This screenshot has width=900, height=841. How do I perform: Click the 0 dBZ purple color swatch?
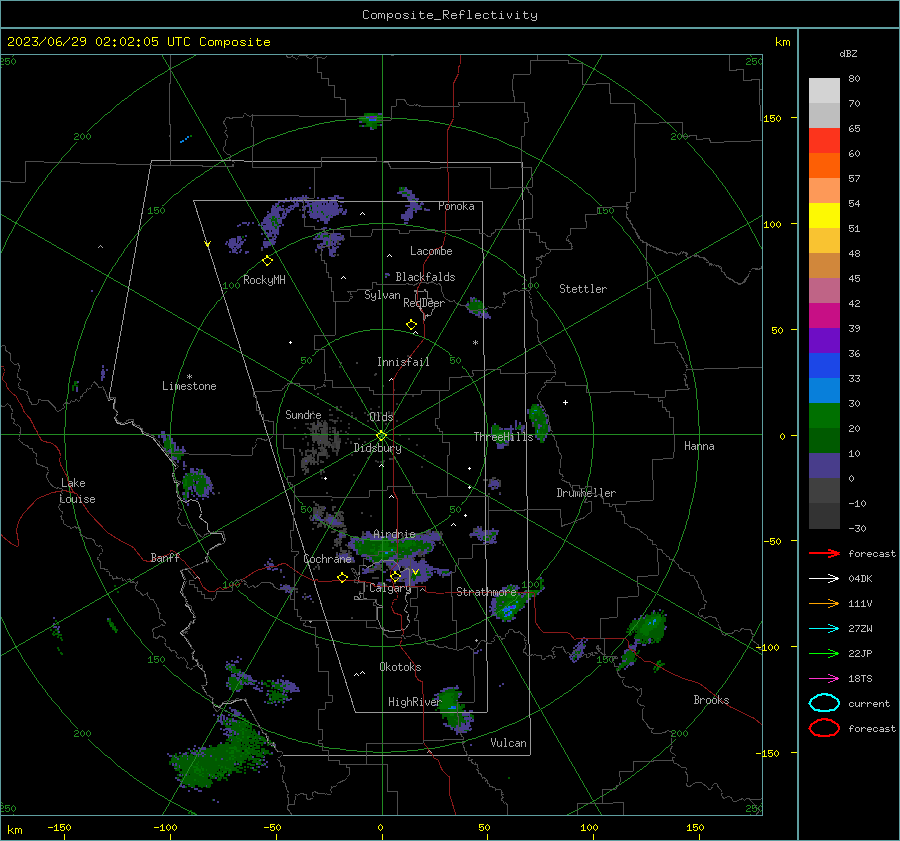pyautogui.click(x=824, y=466)
